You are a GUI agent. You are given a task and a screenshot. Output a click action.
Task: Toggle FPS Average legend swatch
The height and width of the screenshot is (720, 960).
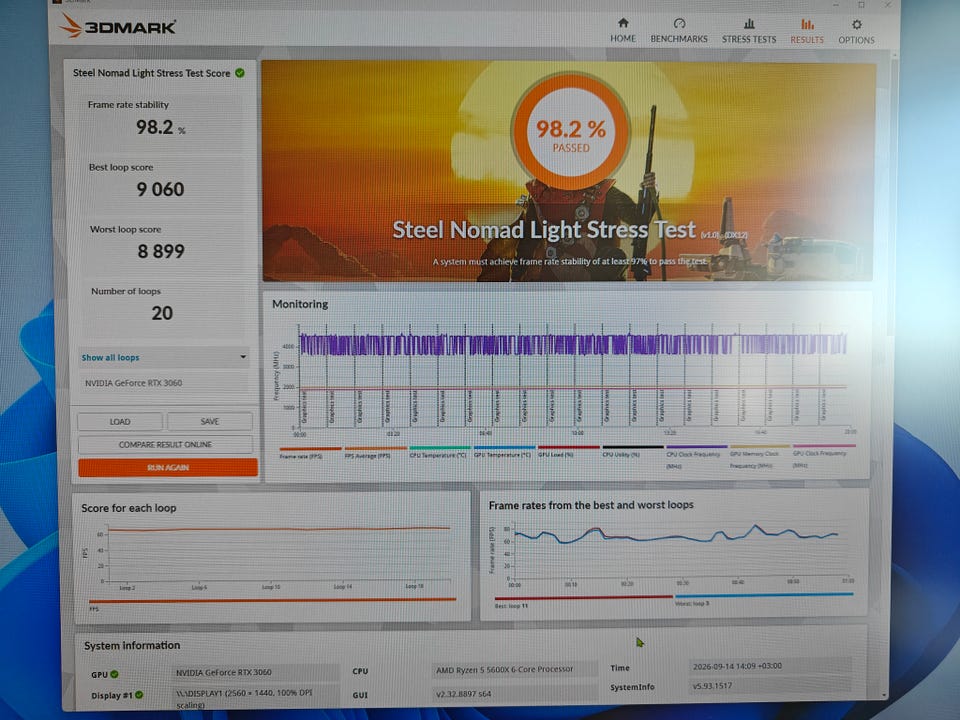pos(375,448)
